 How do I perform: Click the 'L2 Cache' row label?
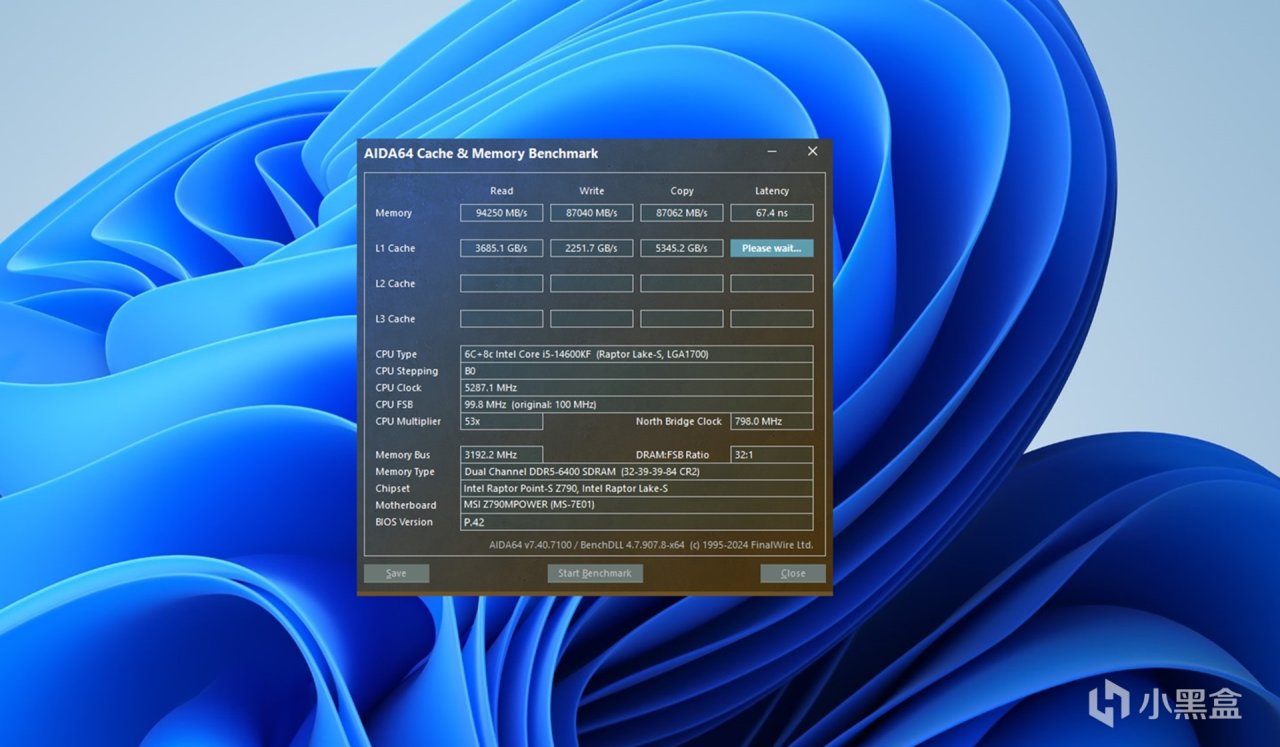(x=395, y=284)
